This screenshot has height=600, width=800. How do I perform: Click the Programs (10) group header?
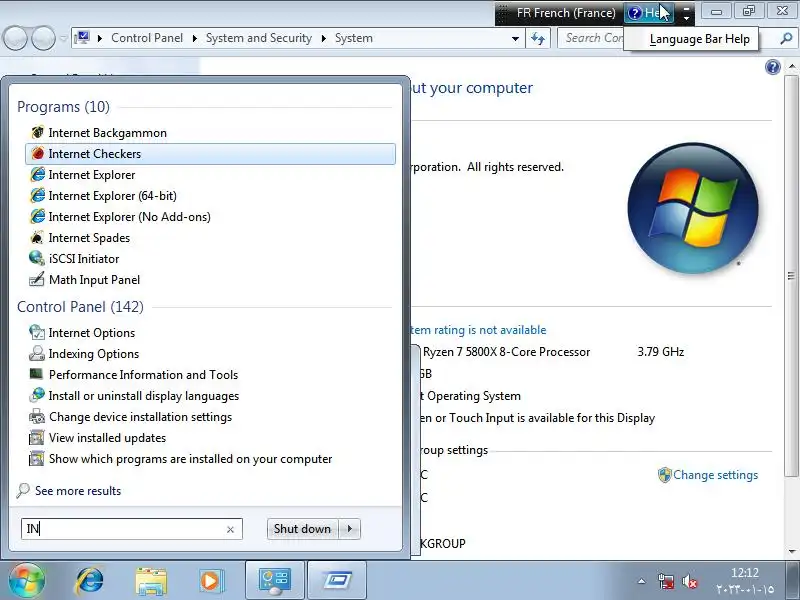click(63, 107)
